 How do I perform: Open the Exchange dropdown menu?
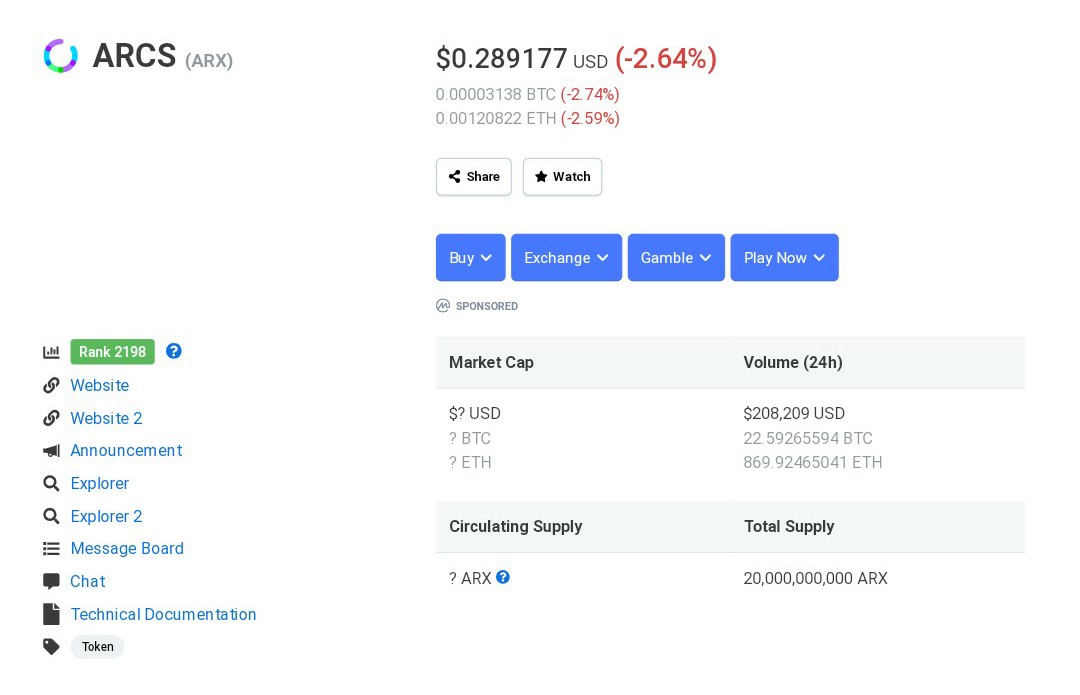(566, 258)
